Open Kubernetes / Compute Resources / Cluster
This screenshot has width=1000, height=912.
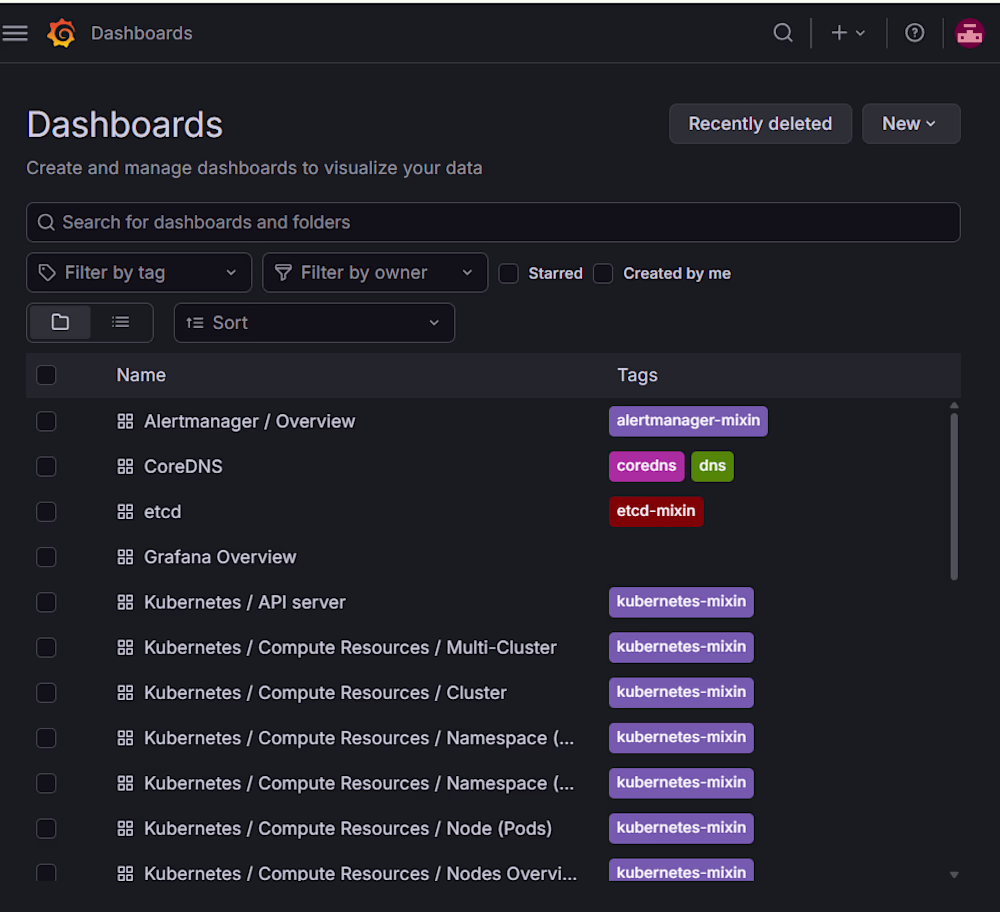point(325,693)
